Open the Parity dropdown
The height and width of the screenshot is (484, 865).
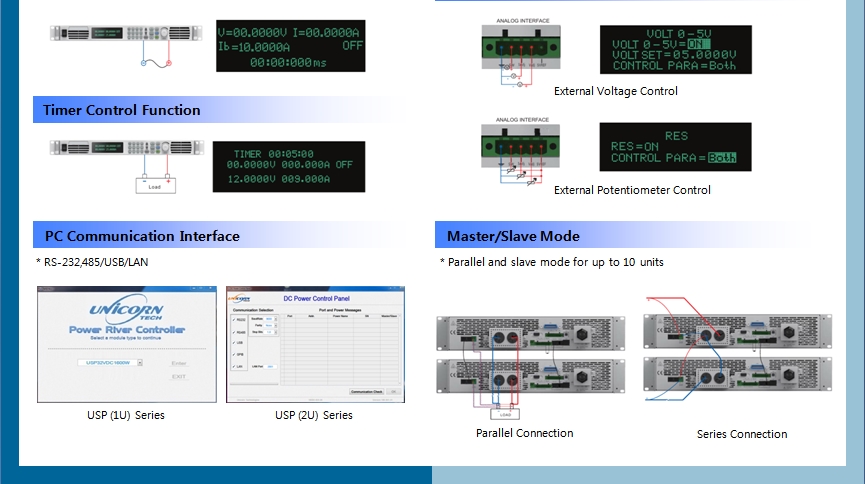tap(270, 326)
